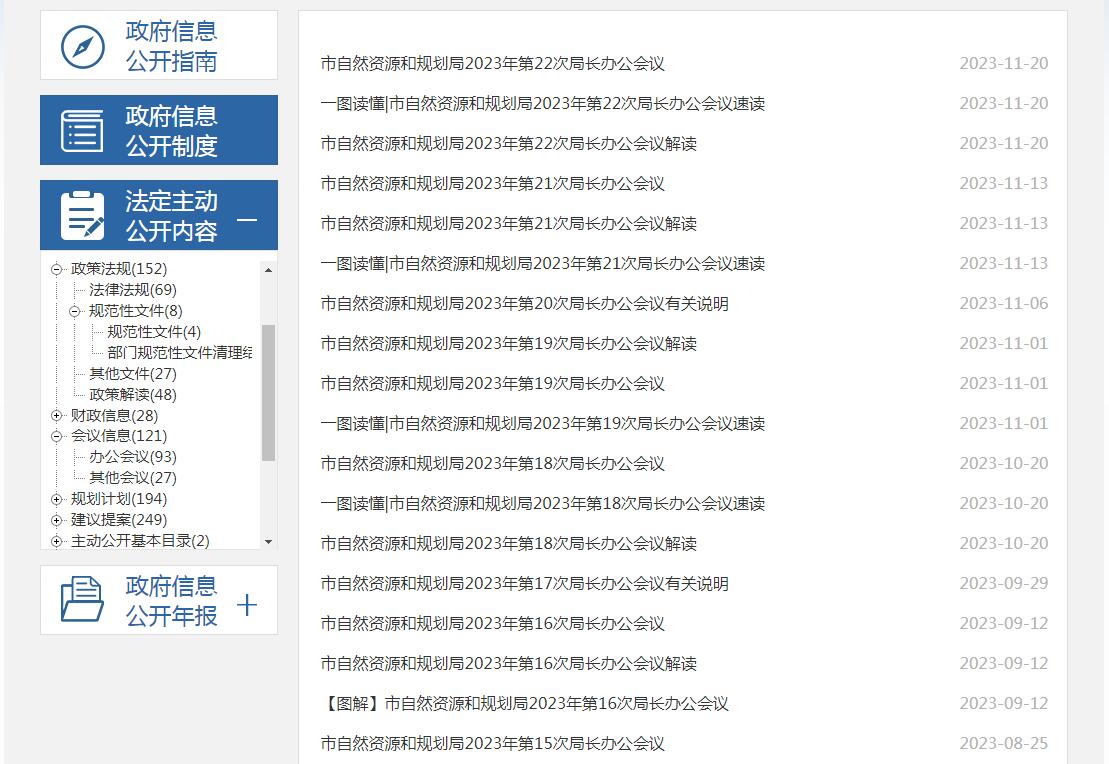The width and height of the screenshot is (1109, 764).
Task: Select 办公会议(93) in the tree
Action: point(133,457)
